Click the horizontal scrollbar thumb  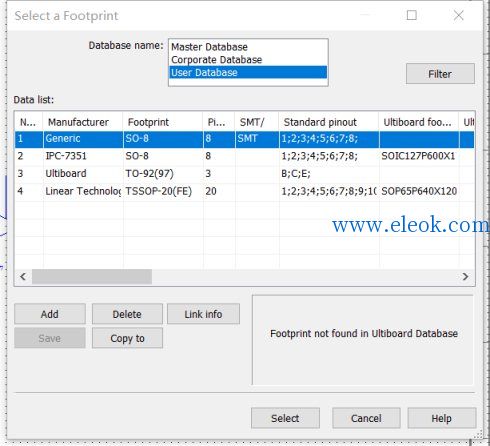pos(92,277)
